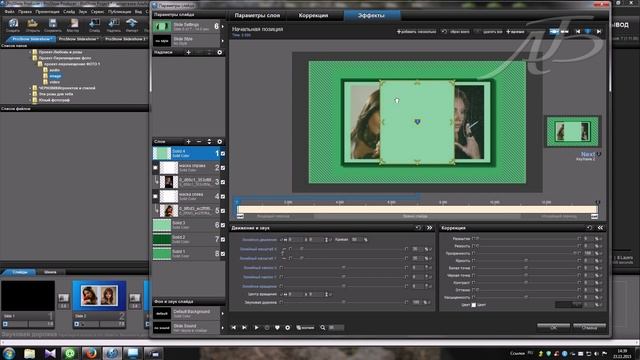Viewport: 640px width, 360px height.
Task: Expand the Проект Любовь и розы folder
Action: coord(30,52)
